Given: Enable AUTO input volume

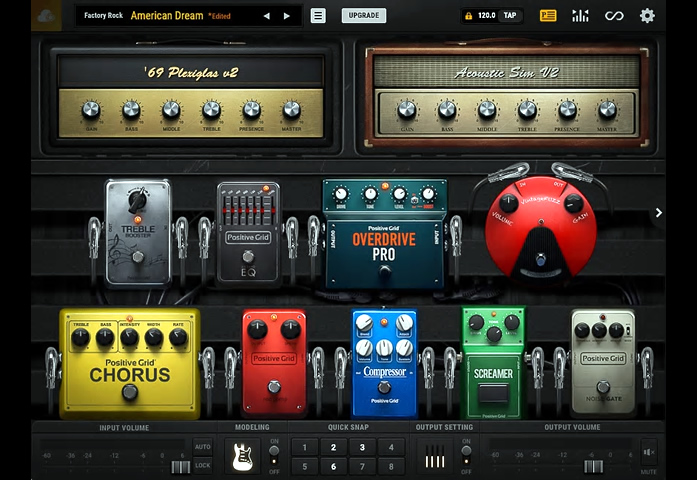Looking at the screenshot, I should coord(202,447).
